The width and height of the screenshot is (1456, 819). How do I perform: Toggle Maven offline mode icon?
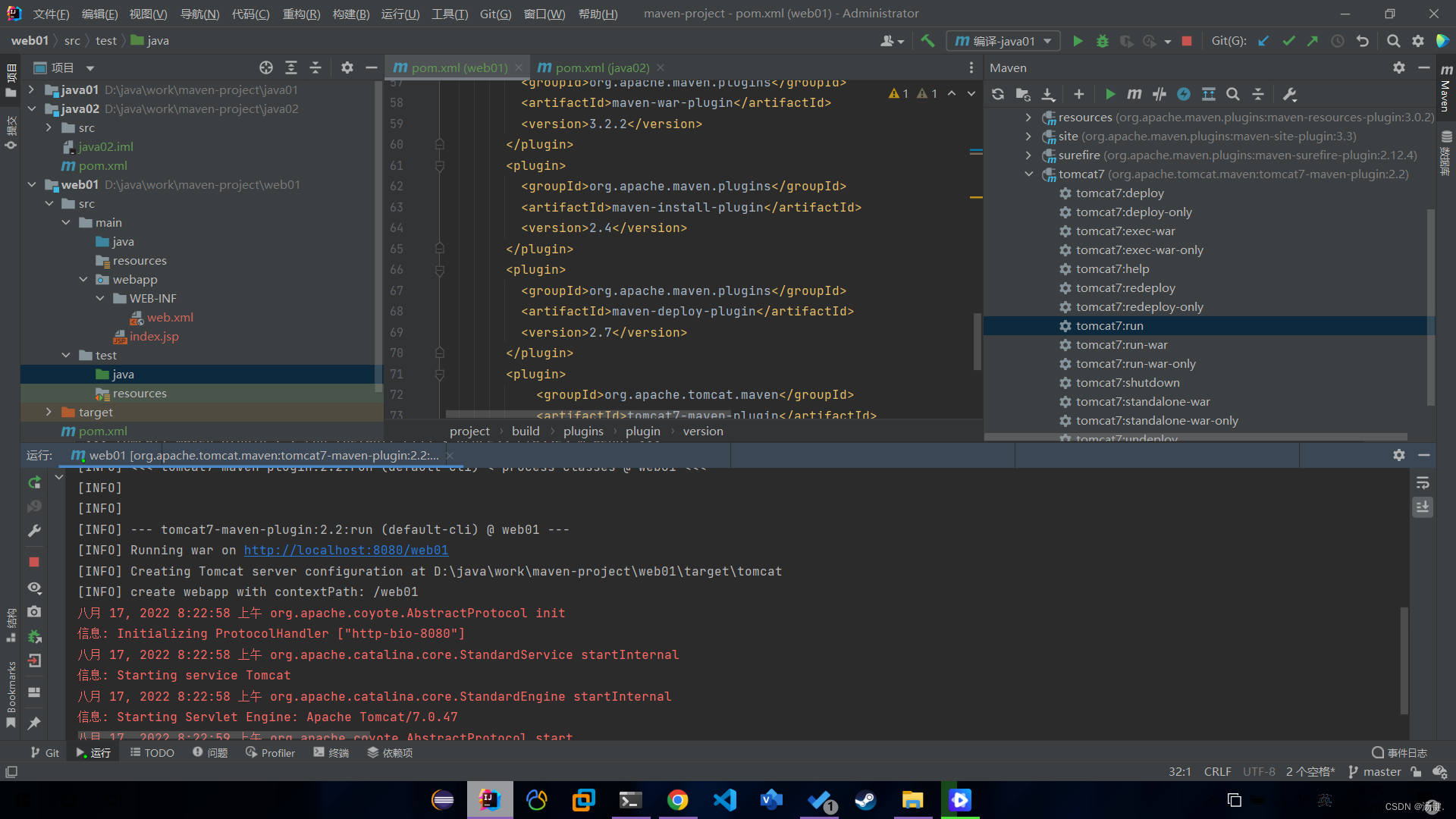coord(1159,94)
